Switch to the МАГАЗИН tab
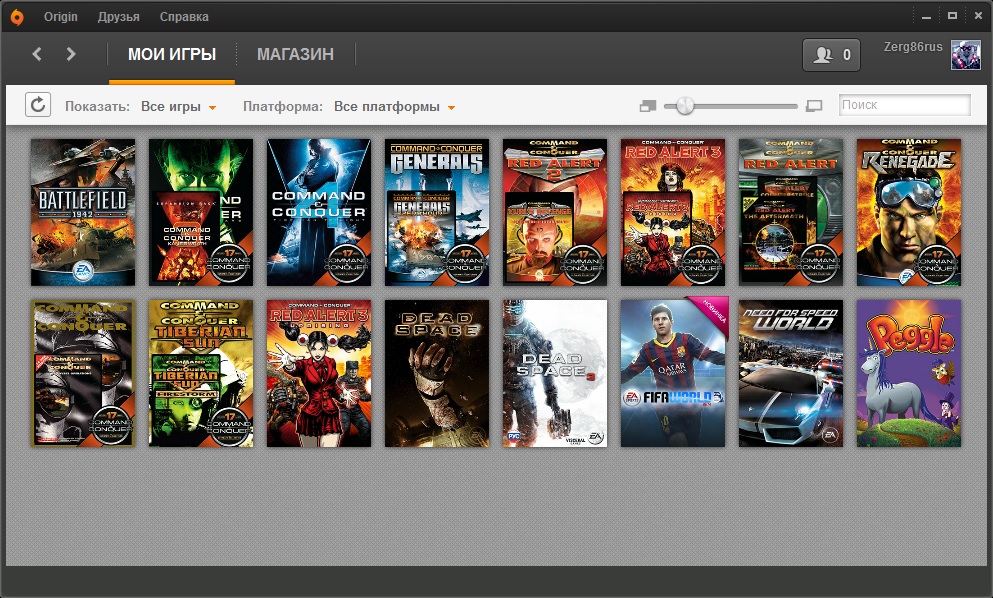The width and height of the screenshot is (993, 598). point(295,54)
